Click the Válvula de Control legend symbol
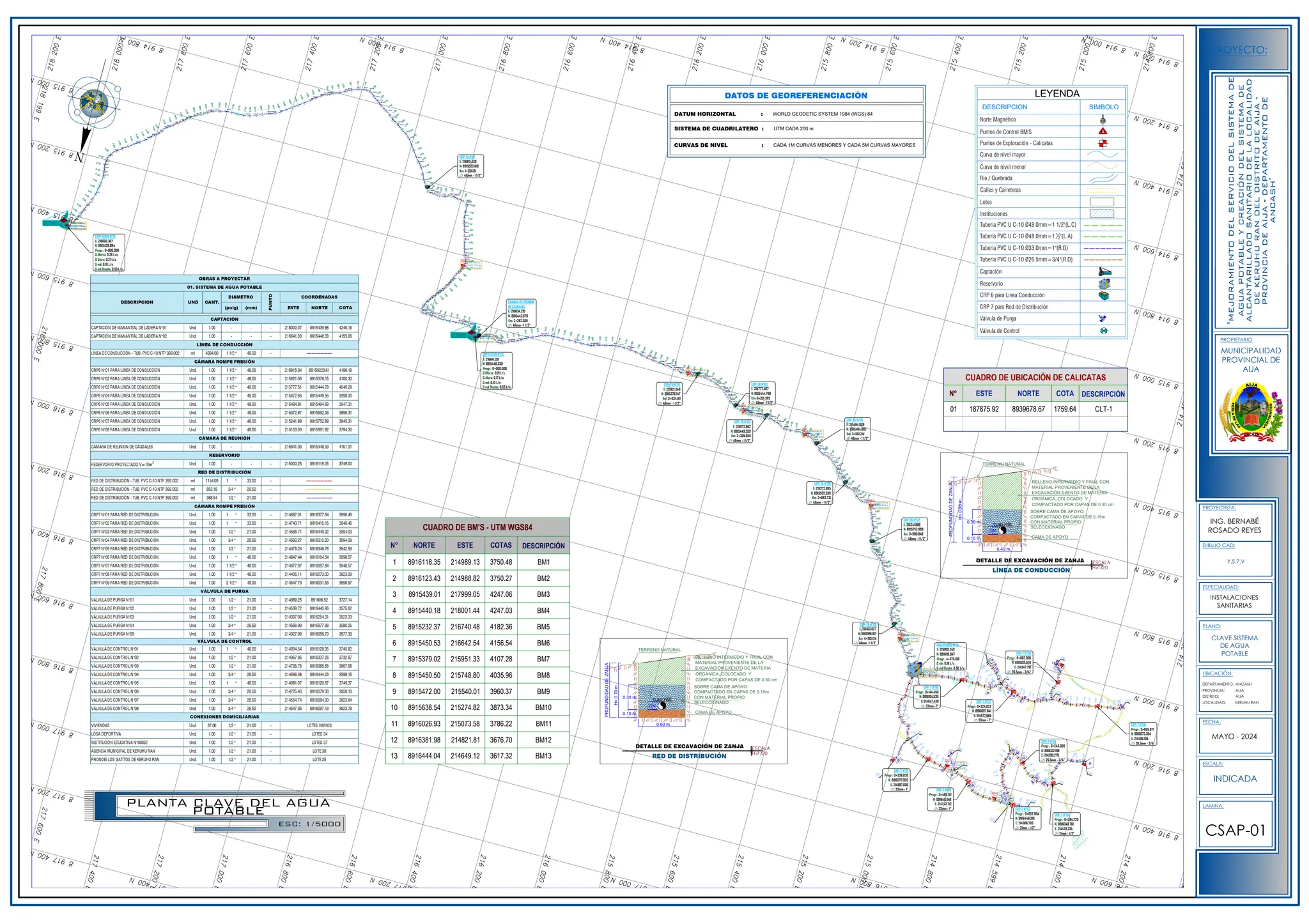The width and height of the screenshot is (1309, 924). coord(1103,331)
